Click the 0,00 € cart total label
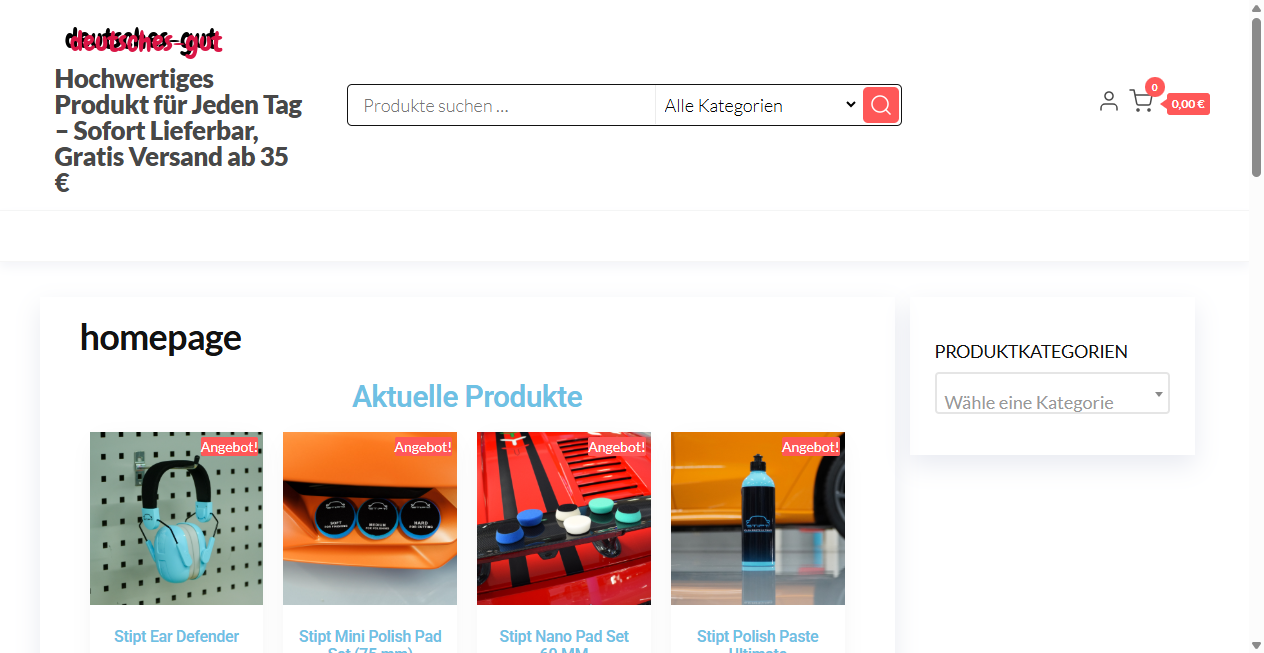The height and width of the screenshot is (653, 1264). point(1188,104)
